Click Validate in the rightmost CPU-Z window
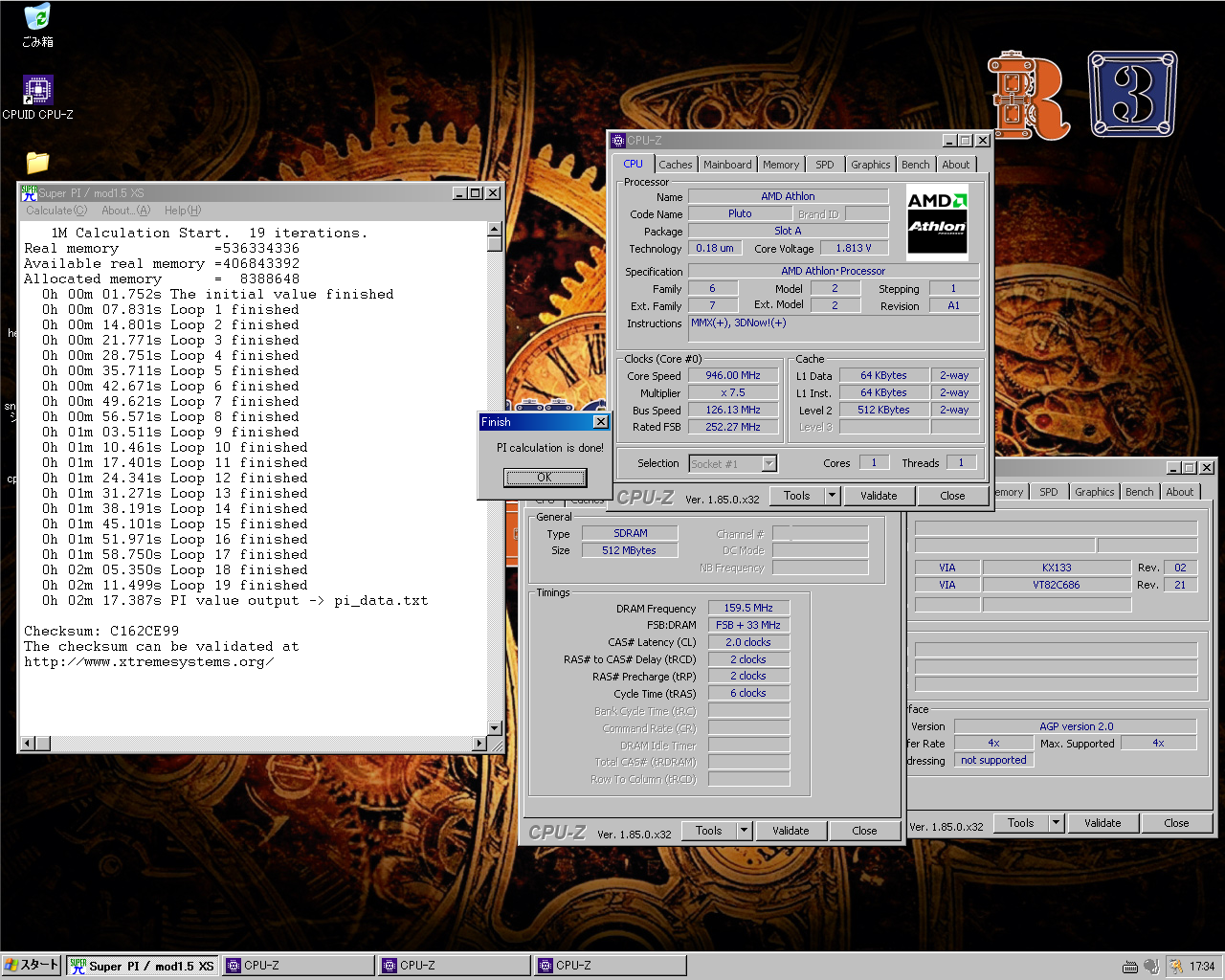Viewport: 1225px width, 980px height. 1102,823
